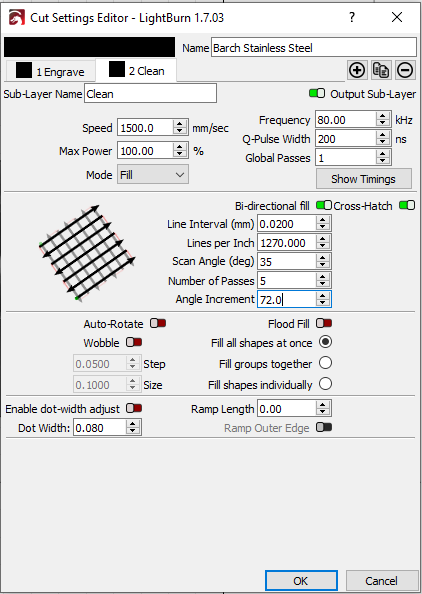Select the 2 Clean tab
Viewport: 422px width, 594px height.
click(136, 71)
